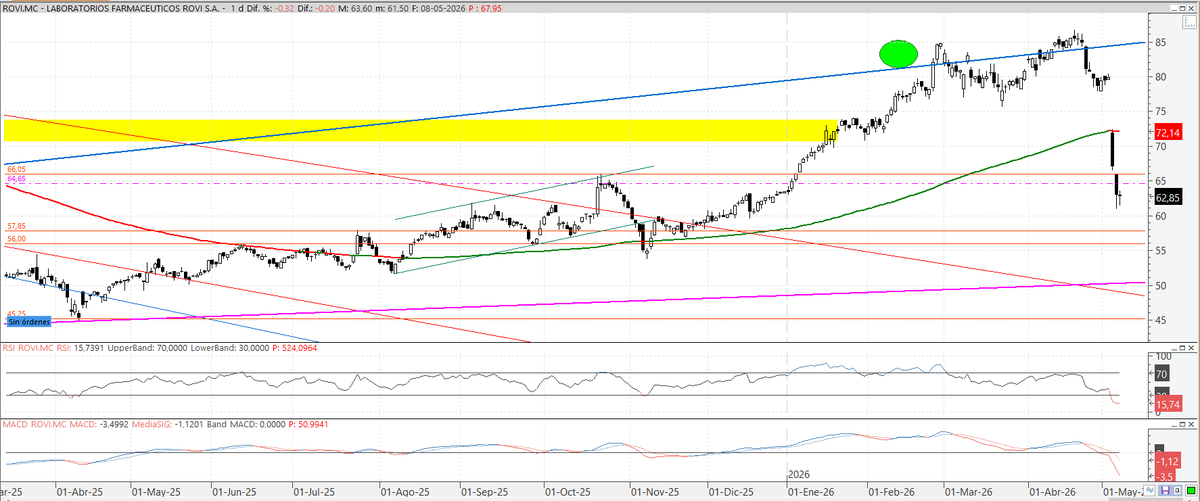Click the 66,05 horizontal level label
This screenshot has height=501, width=1200.
click(15, 171)
